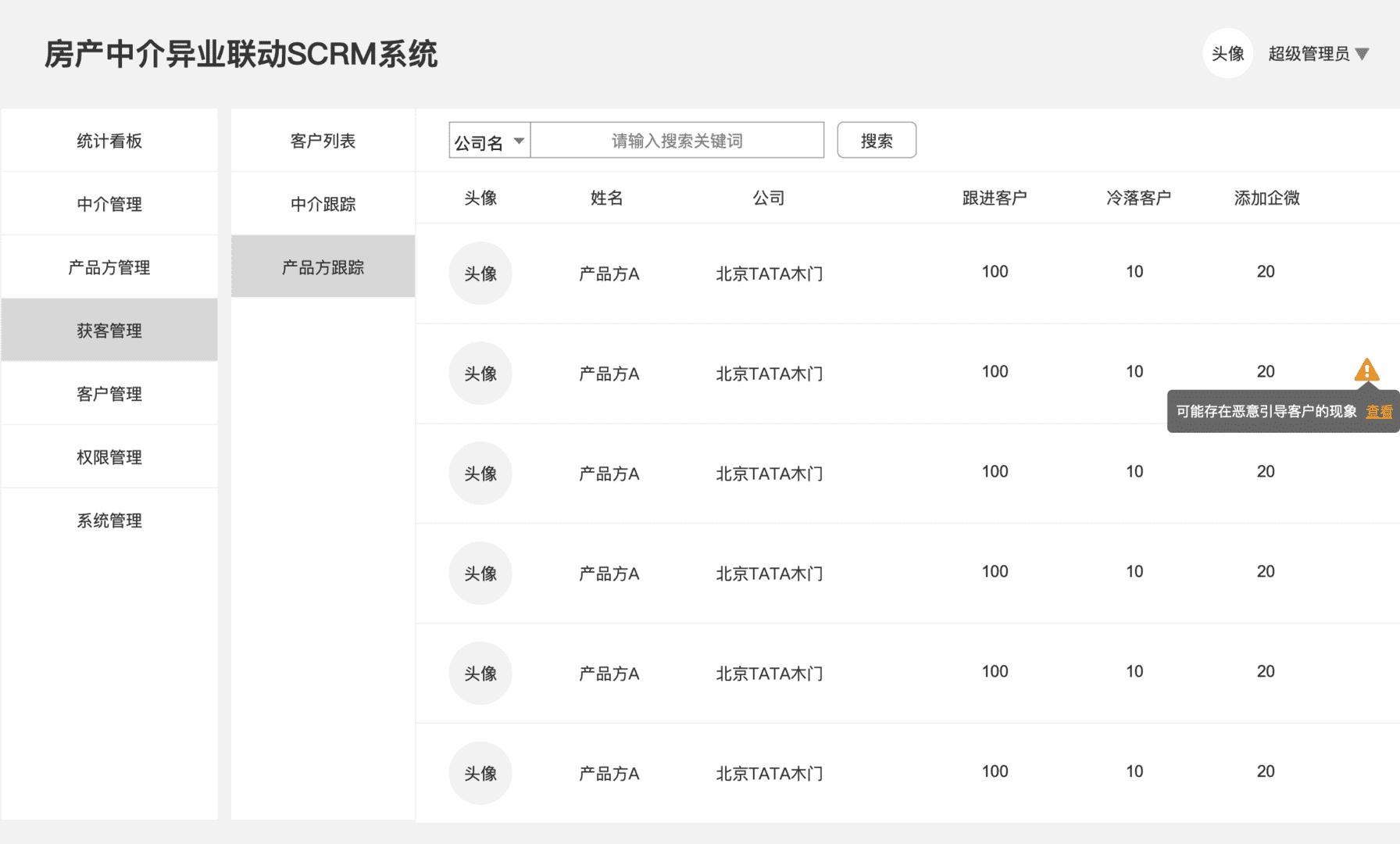
Task: Click the top-right 头像 avatar circle
Action: click(x=1227, y=53)
